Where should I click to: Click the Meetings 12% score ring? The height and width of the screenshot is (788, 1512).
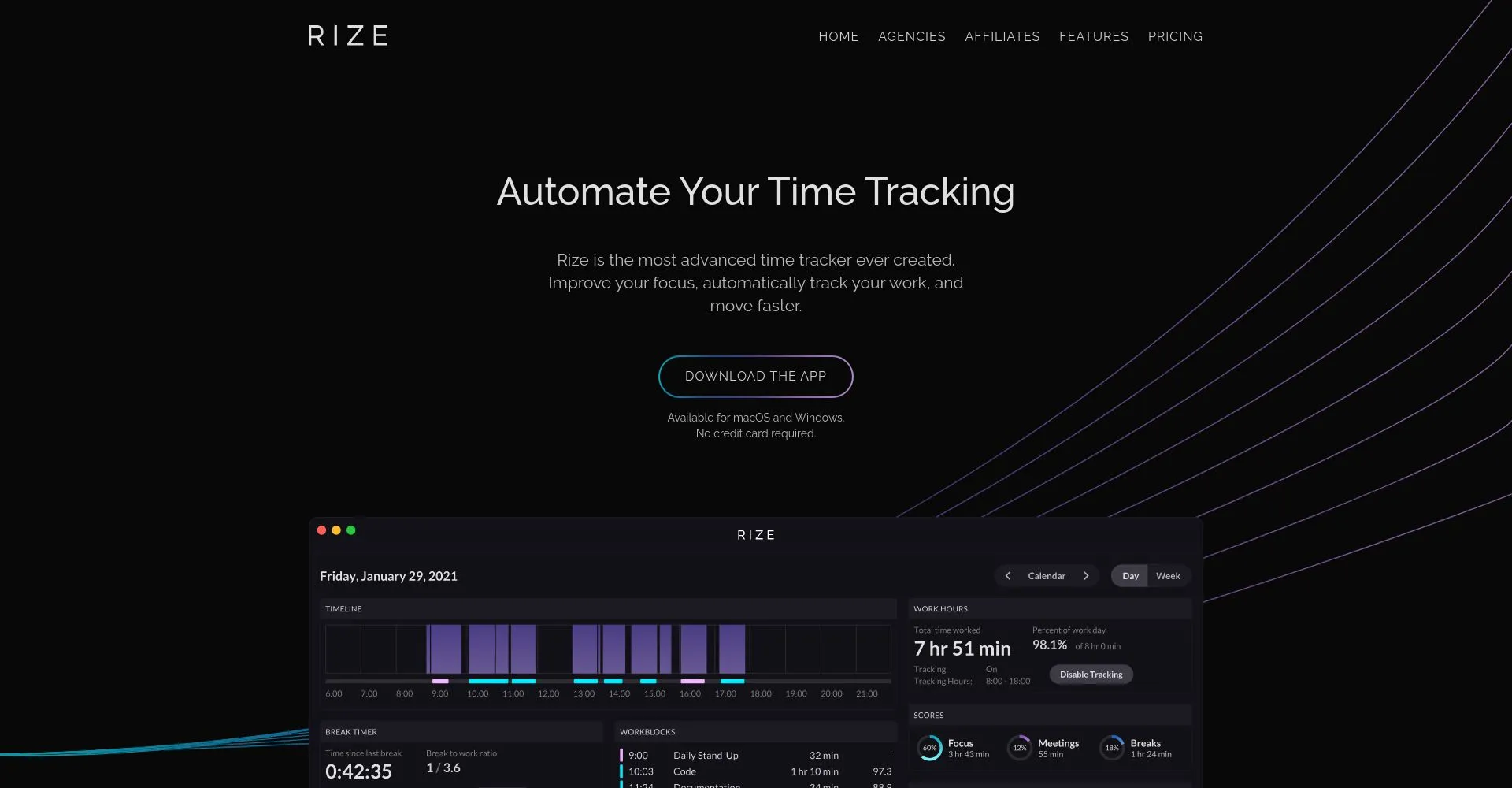point(1020,748)
